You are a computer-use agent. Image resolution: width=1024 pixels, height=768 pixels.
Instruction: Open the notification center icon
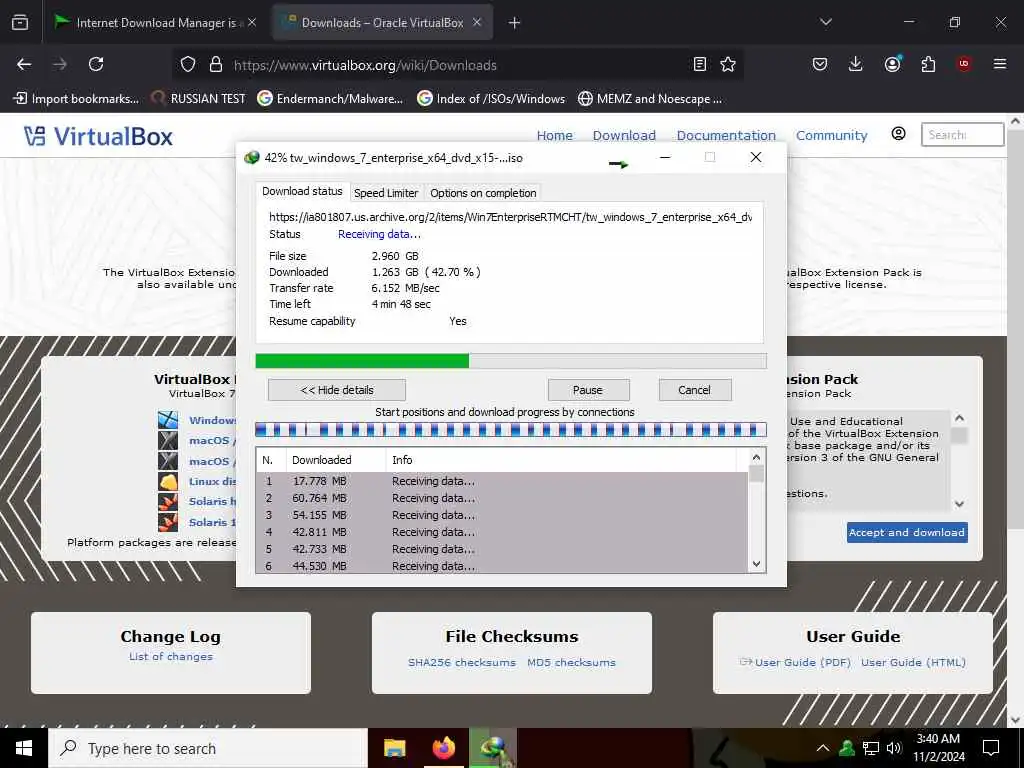click(x=991, y=748)
